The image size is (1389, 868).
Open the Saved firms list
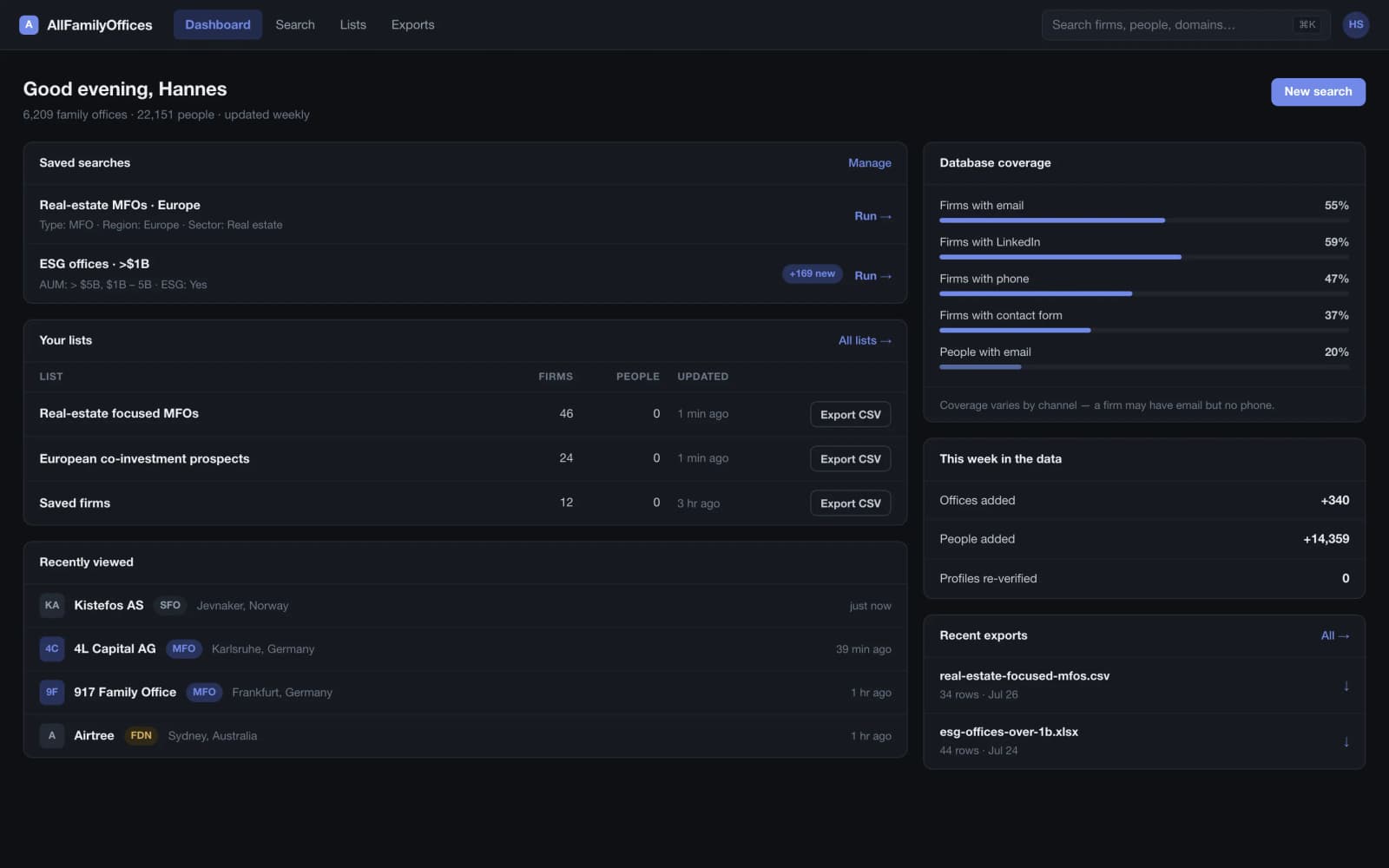(75, 503)
